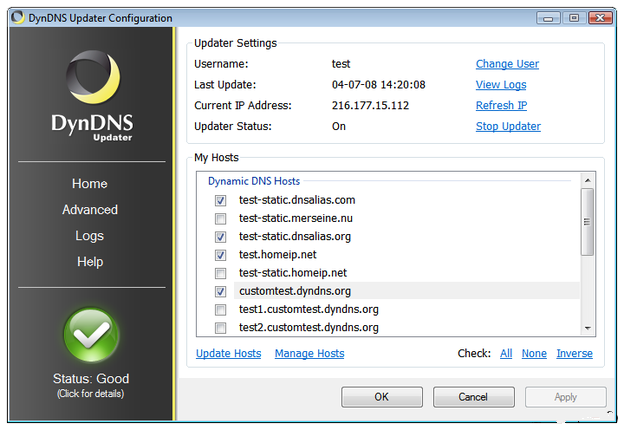This screenshot has width=624, height=430.
Task: Select Inverse to invert checked hosts
Action: coord(574,353)
